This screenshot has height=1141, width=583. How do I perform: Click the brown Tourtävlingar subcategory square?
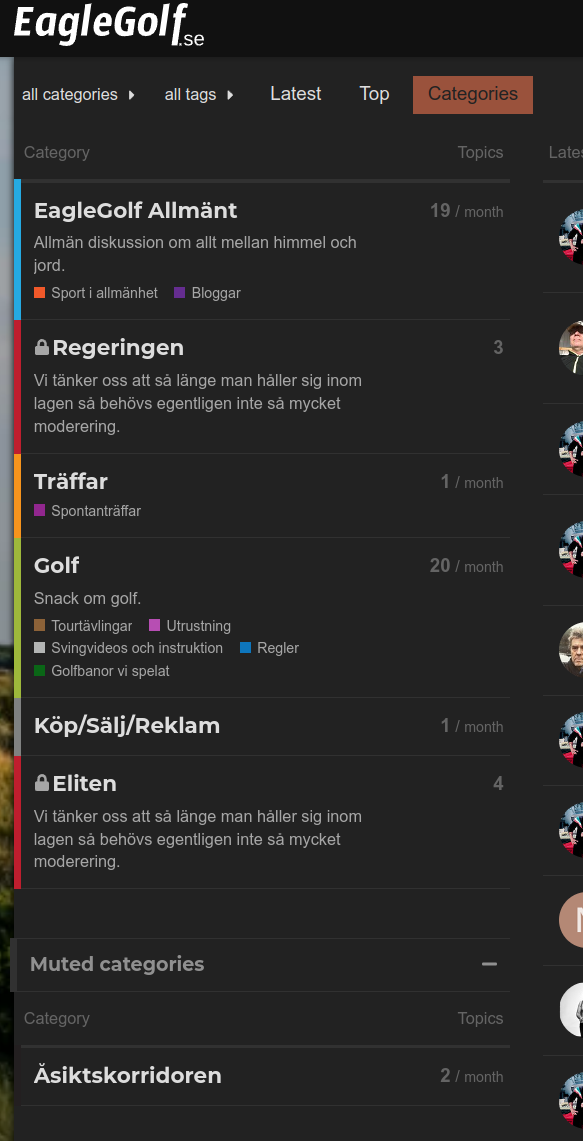point(39,625)
